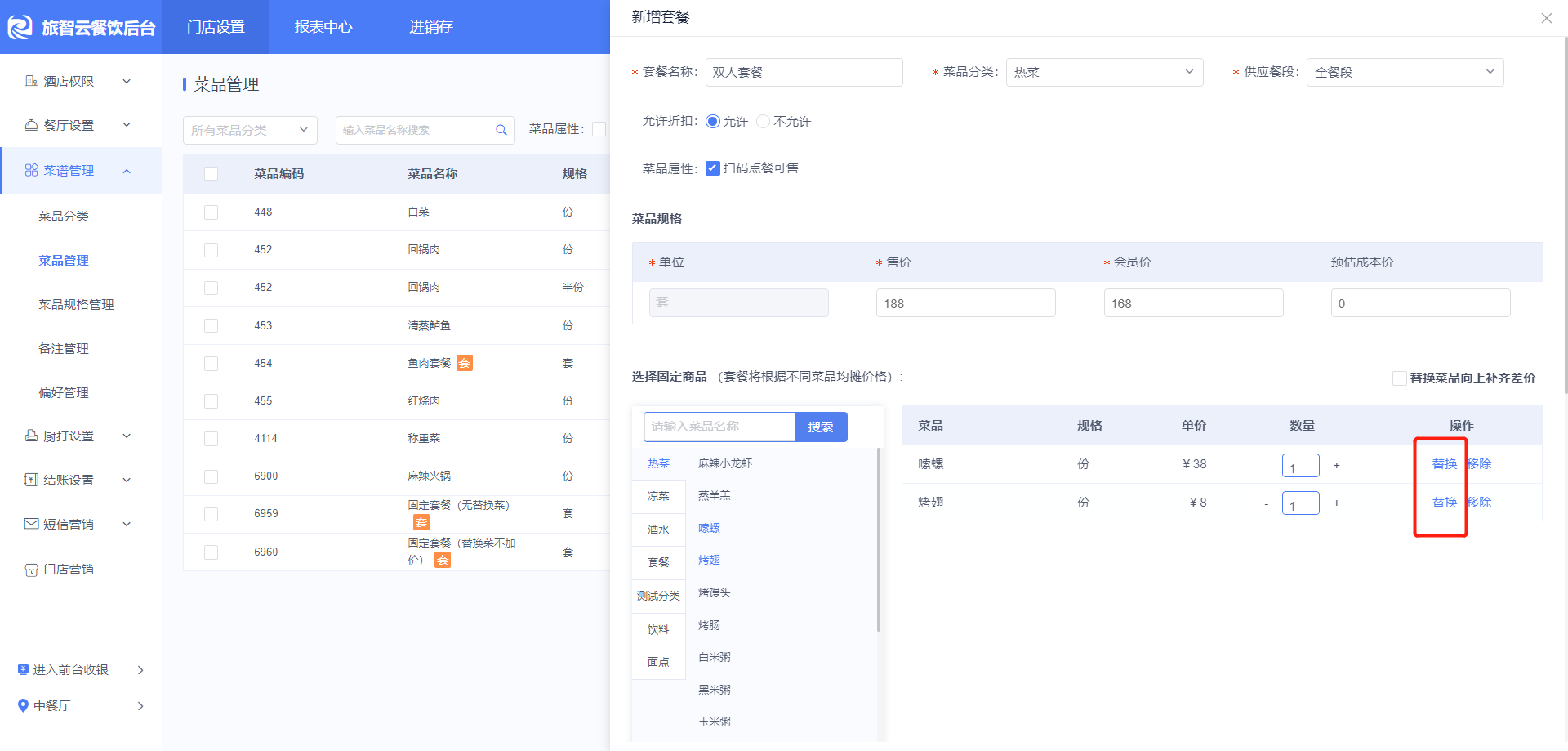Click 替换 link for 烤翅 row
1568x751 pixels.
pyautogui.click(x=1444, y=502)
